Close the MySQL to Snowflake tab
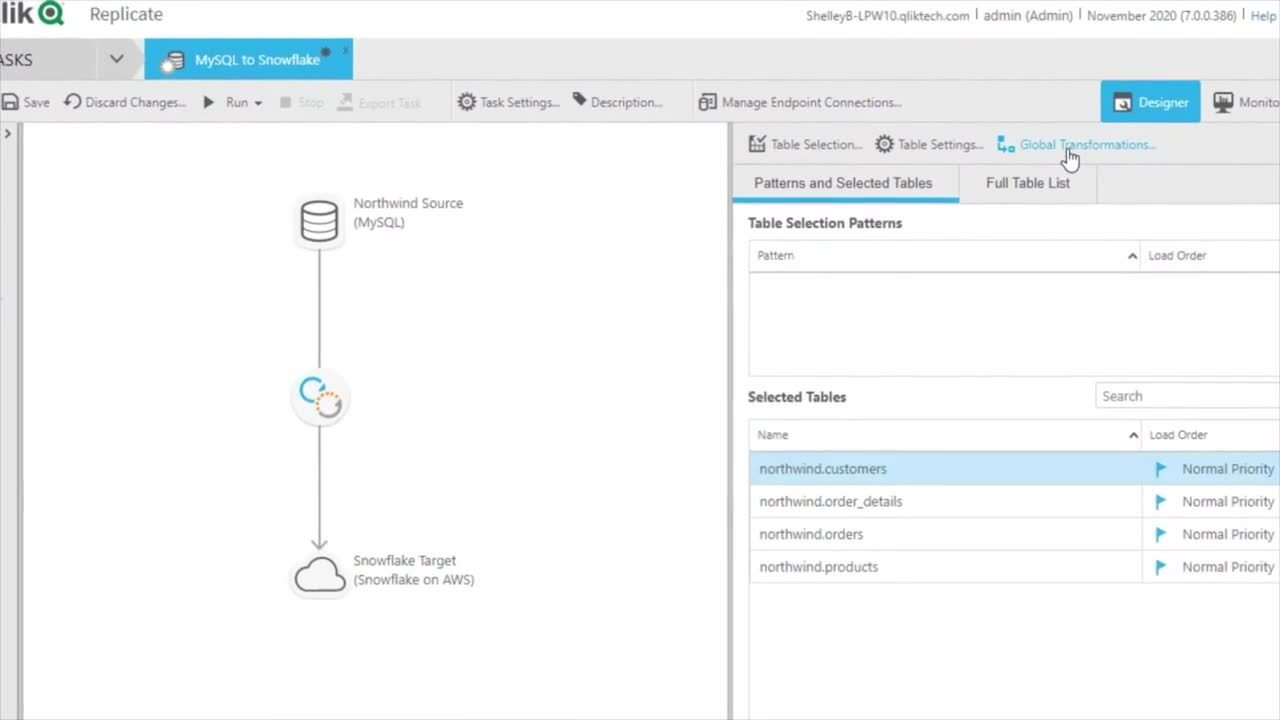 pos(346,49)
